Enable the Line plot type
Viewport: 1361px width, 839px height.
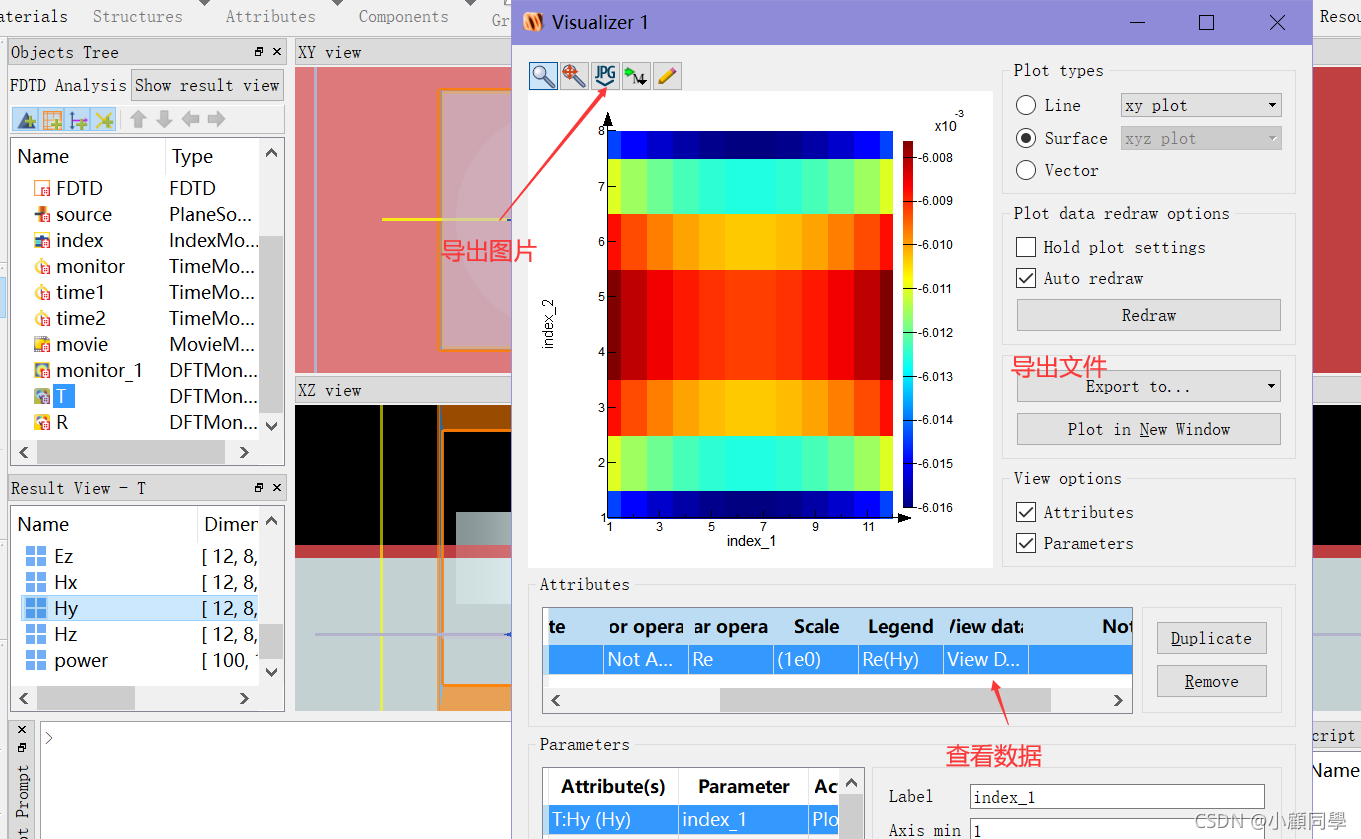(1025, 104)
